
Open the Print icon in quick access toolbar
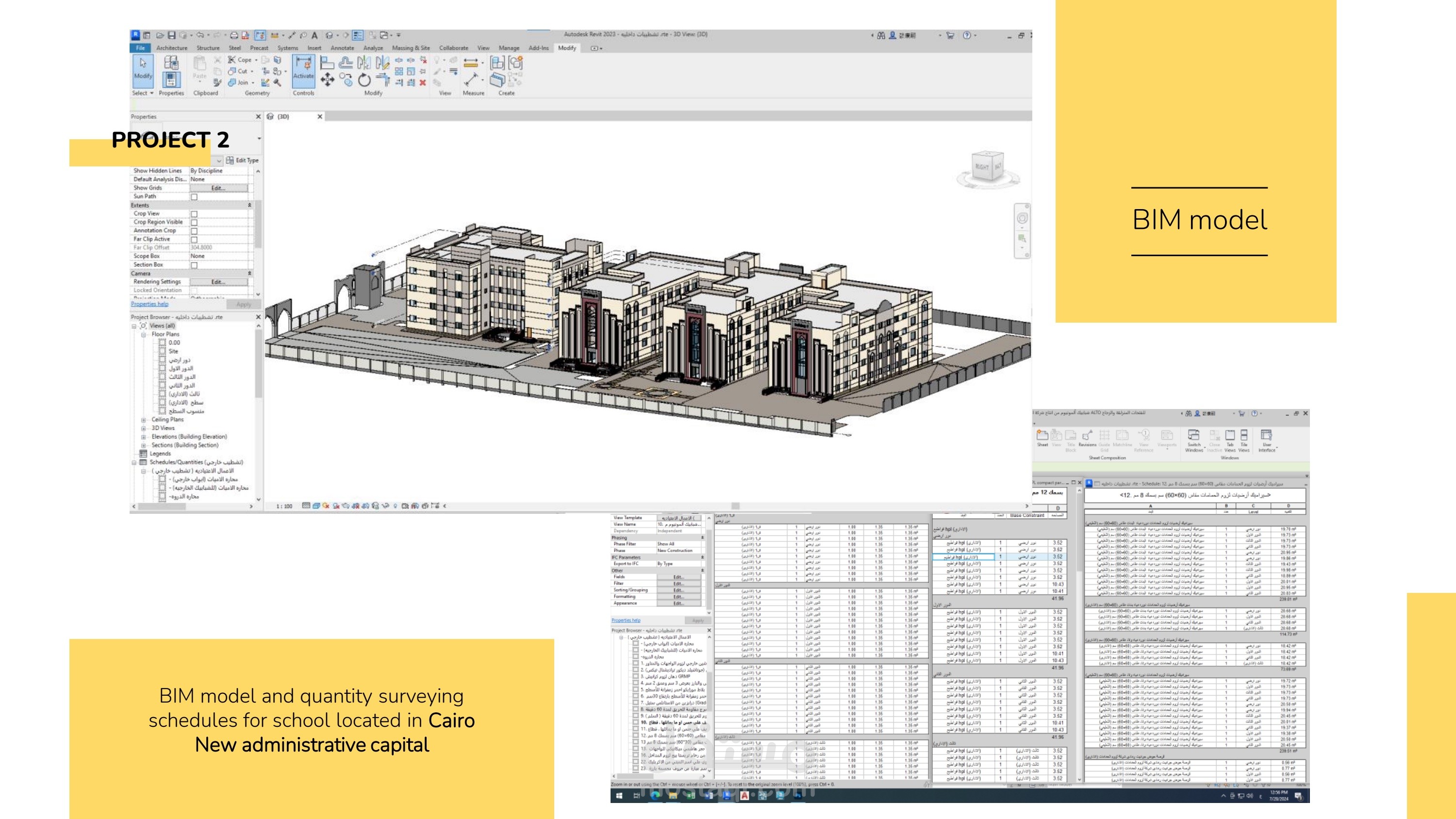point(234,35)
